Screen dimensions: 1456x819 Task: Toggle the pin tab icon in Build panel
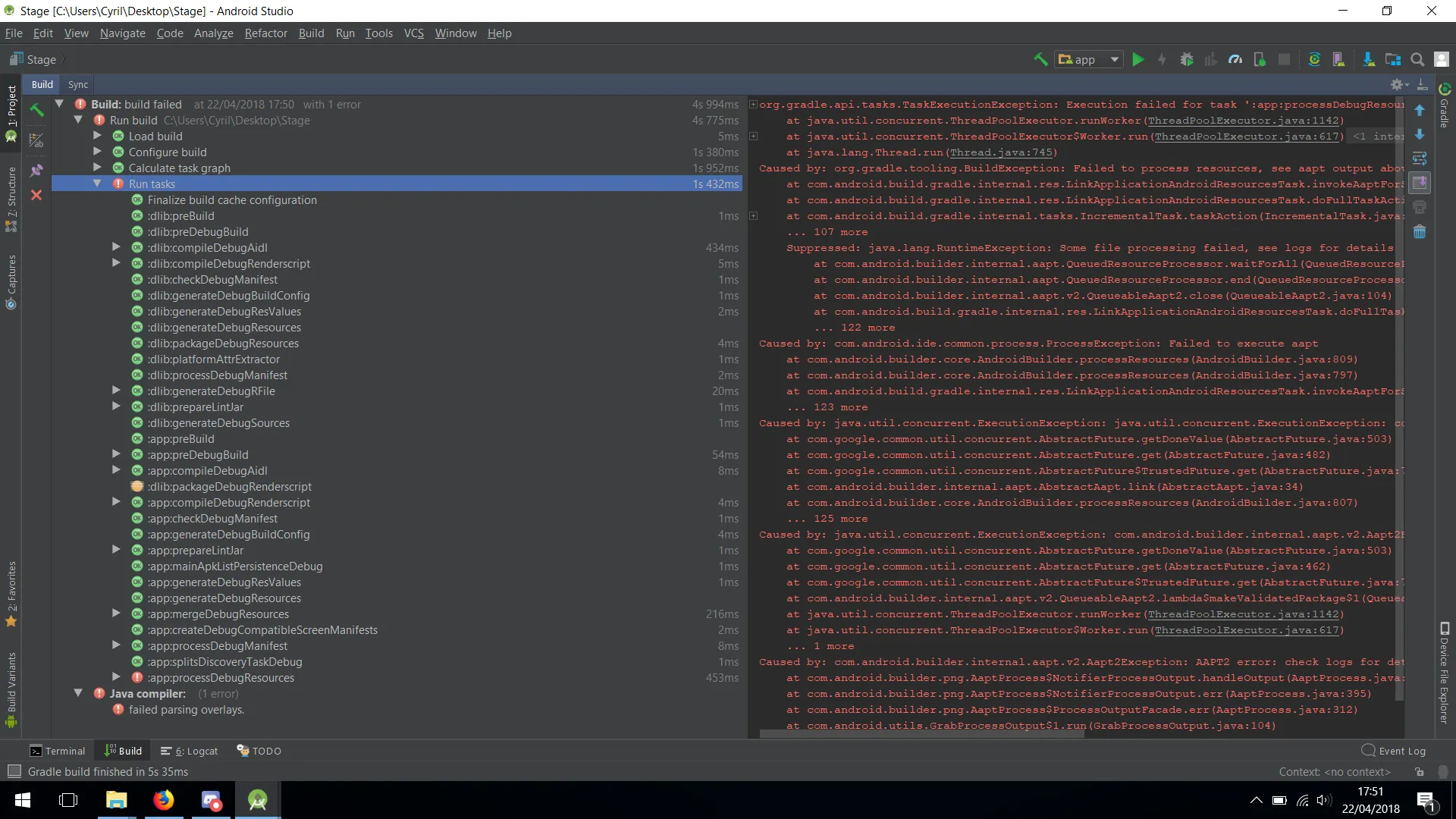tap(36, 170)
